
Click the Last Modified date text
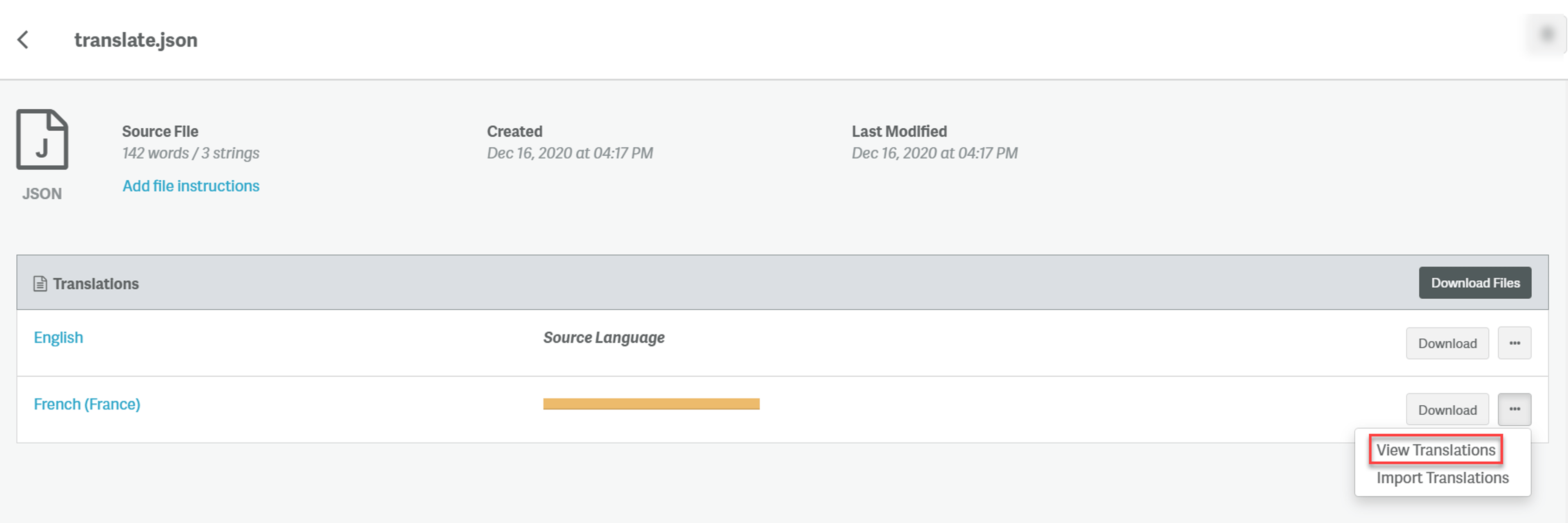pos(934,153)
